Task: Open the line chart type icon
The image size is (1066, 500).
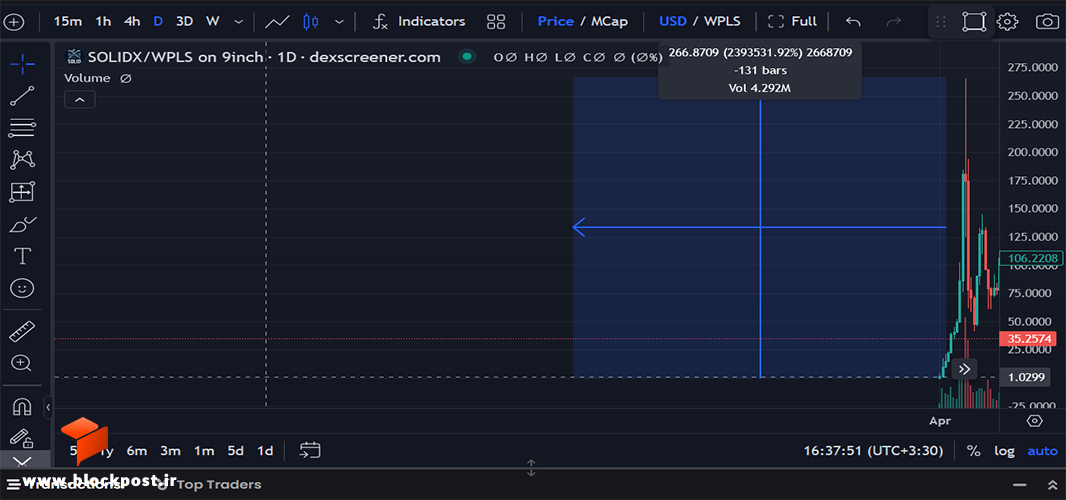Action: coord(277,22)
